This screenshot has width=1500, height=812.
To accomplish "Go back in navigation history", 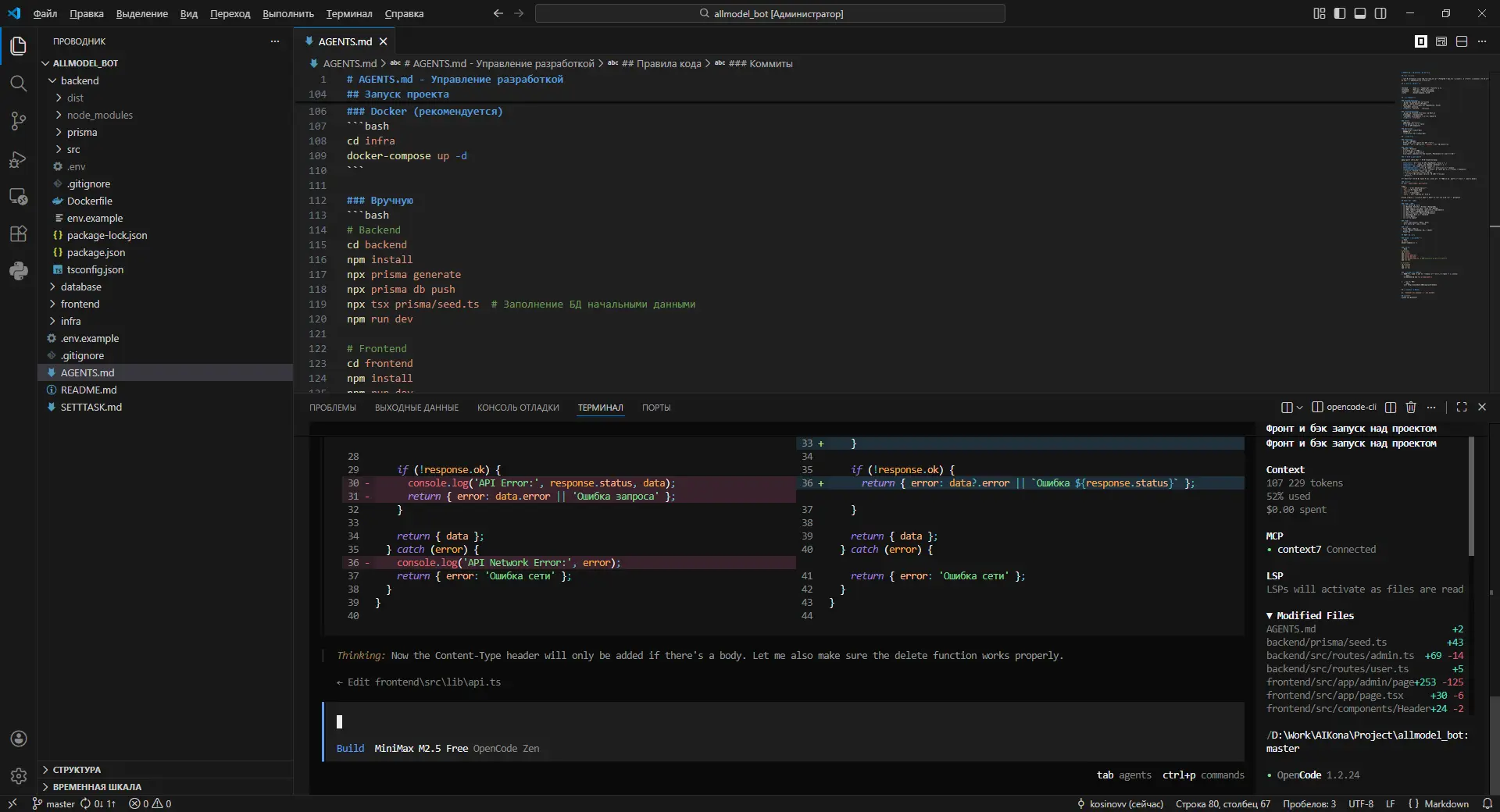I will point(498,13).
